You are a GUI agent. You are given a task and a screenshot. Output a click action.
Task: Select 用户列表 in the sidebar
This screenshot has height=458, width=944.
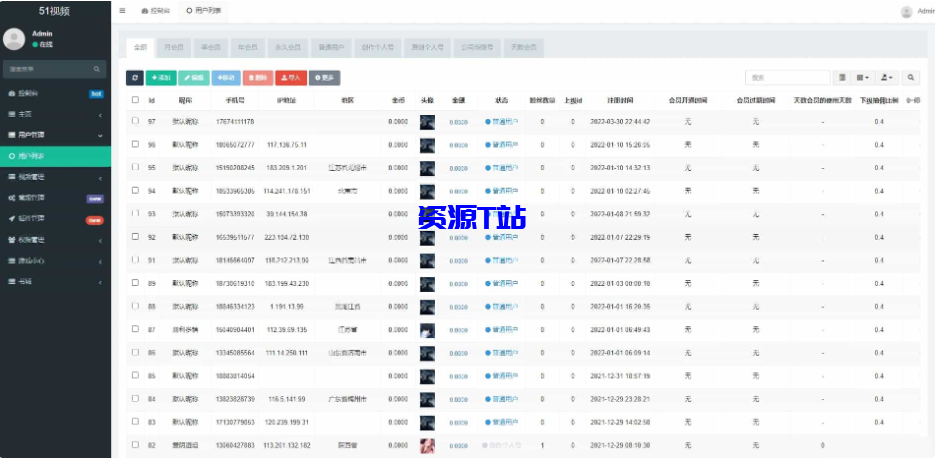click(55, 156)
